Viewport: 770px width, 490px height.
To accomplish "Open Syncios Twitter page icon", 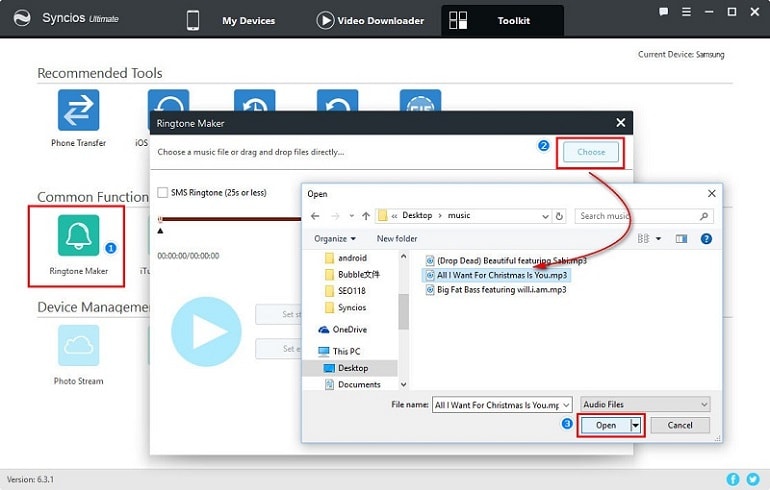I will pos(753,479).
